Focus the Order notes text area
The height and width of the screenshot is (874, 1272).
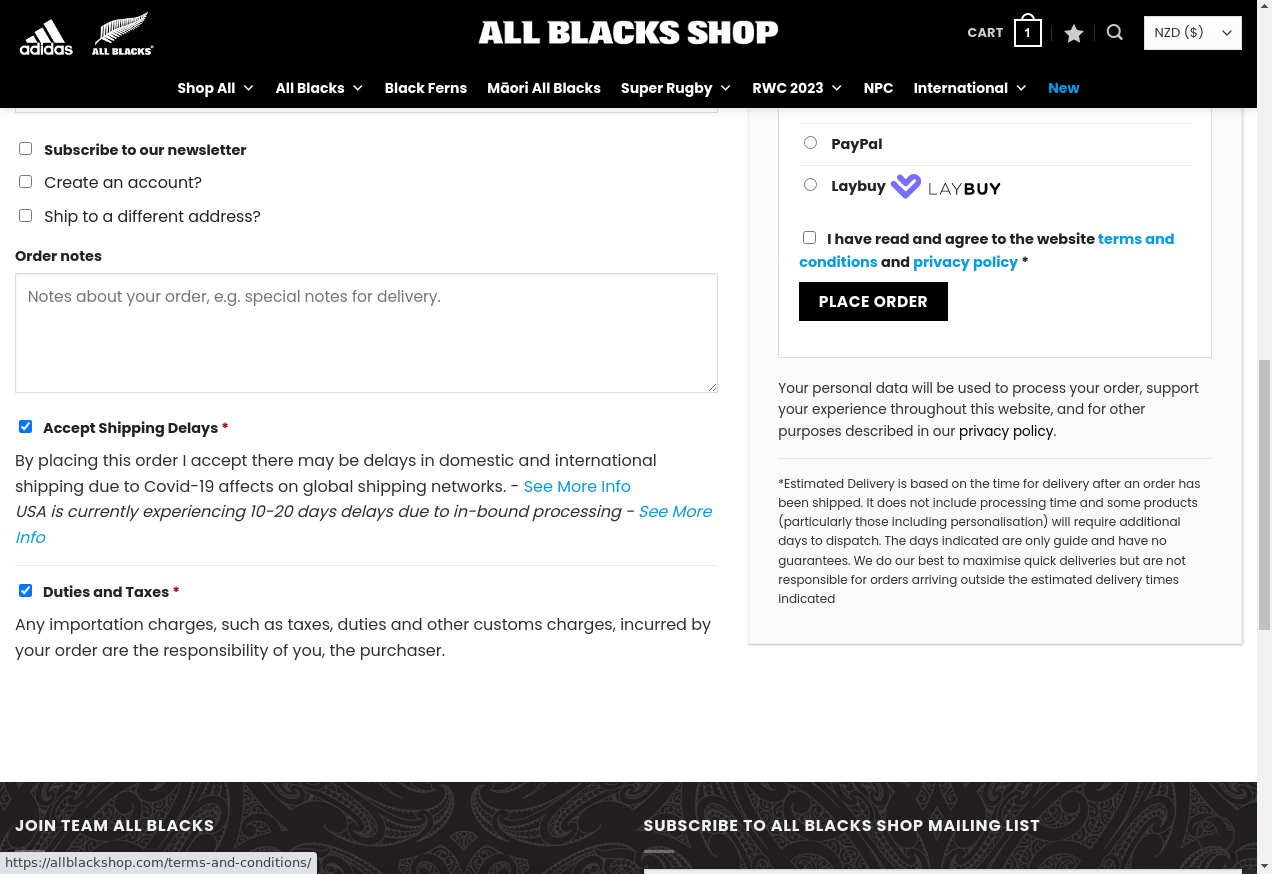366,333
